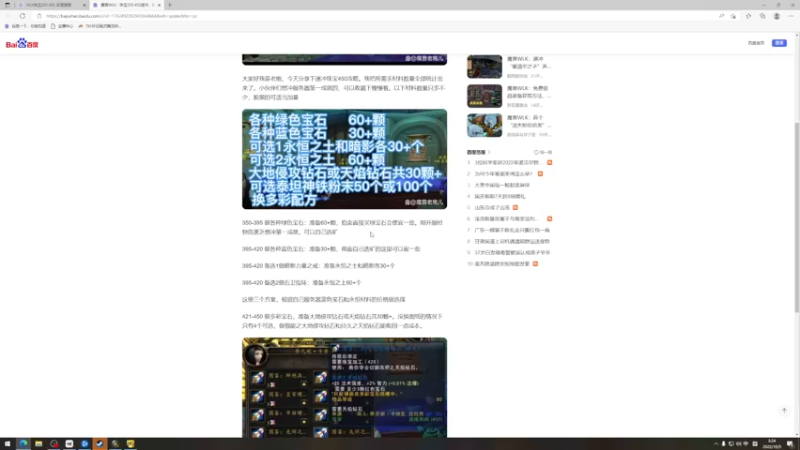Click the '421-450' paragraph text in article

(x=342, y=321)
